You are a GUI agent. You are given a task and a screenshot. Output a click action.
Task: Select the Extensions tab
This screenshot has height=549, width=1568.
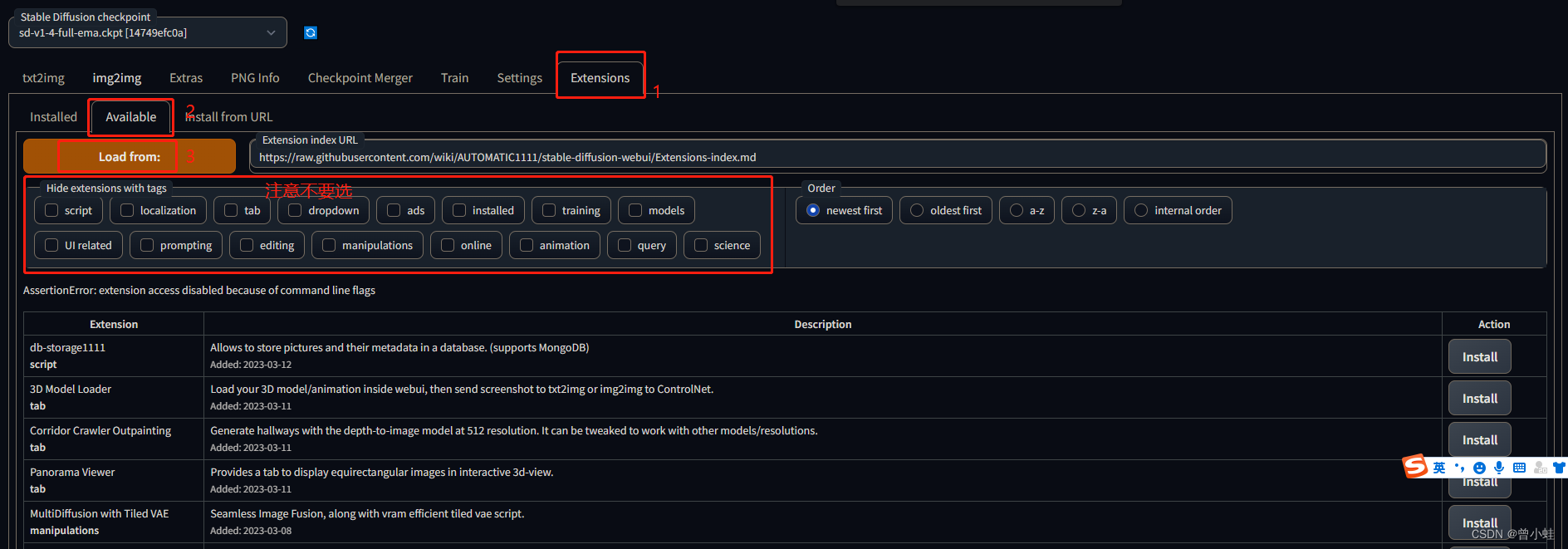point(600,78)
